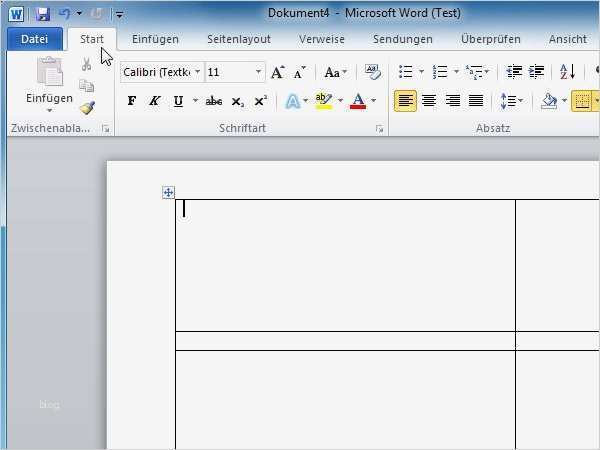Align text right
The height and width of the screenshot is (450, 600).
click(453, 101)
